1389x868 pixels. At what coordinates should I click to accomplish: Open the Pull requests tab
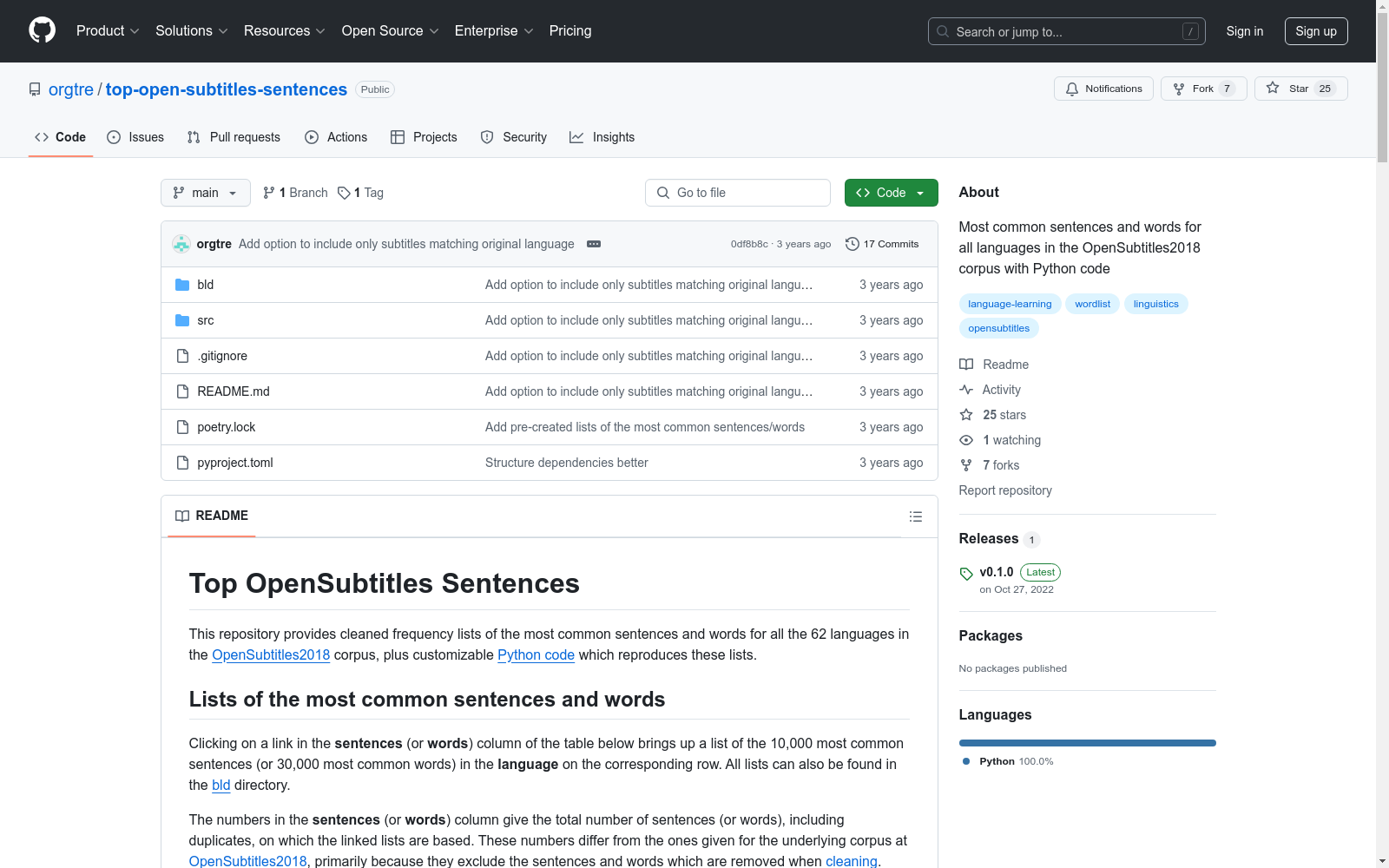point(234,137)
